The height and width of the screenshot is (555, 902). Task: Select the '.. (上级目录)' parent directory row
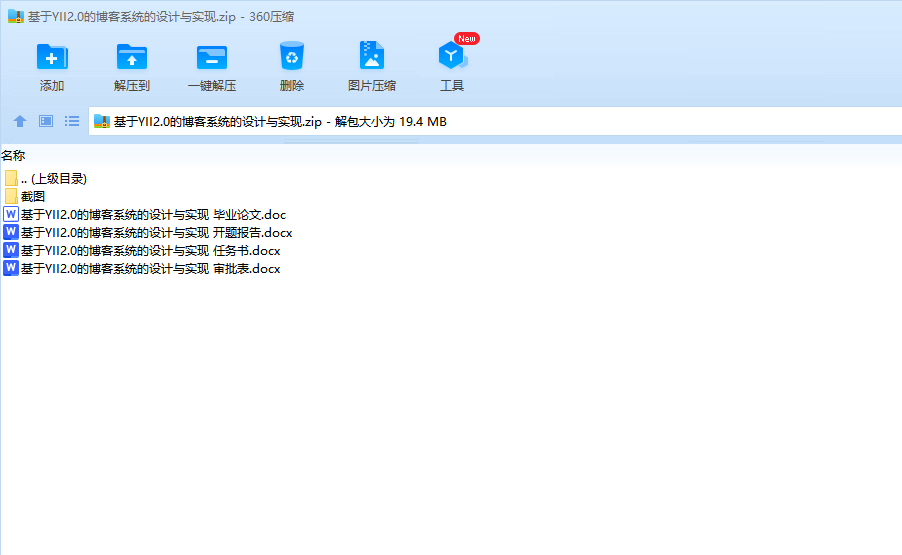[x=45, y=178]
